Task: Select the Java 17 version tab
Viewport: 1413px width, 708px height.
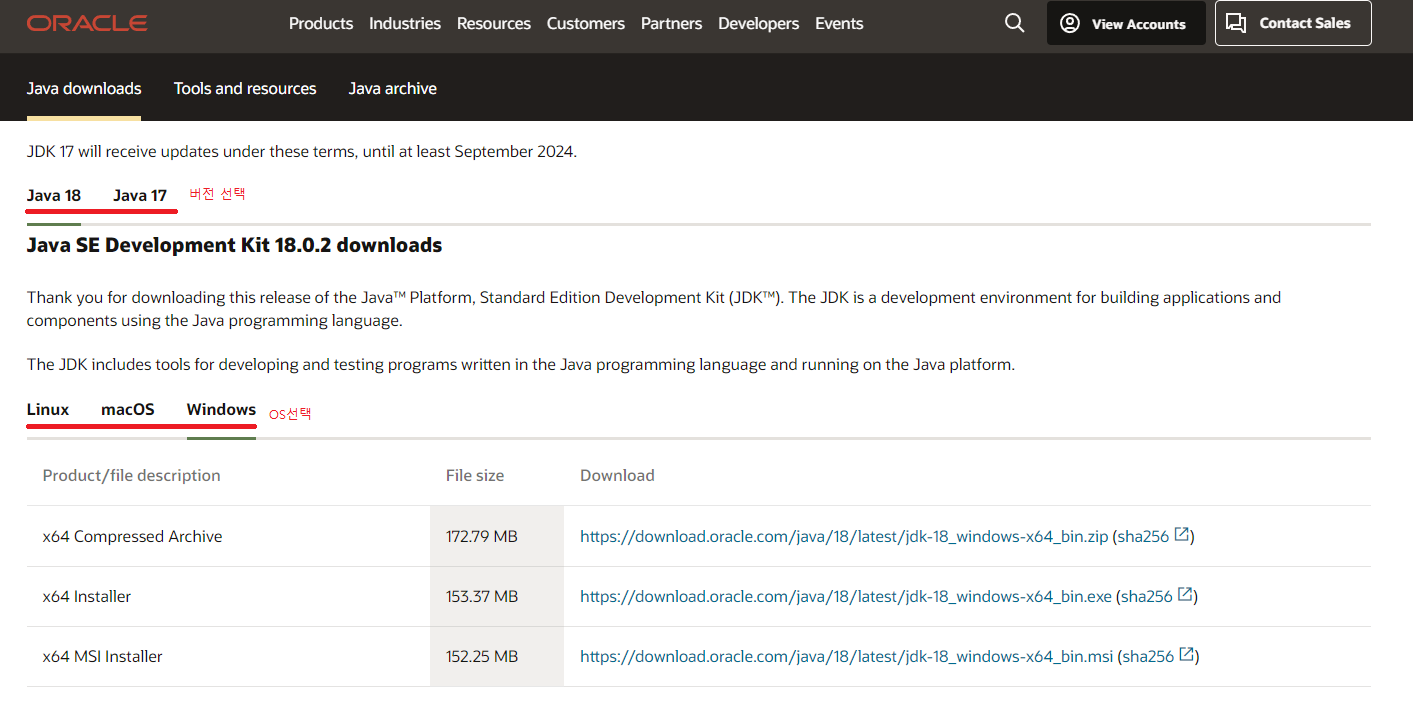Action: coord(140,195)
